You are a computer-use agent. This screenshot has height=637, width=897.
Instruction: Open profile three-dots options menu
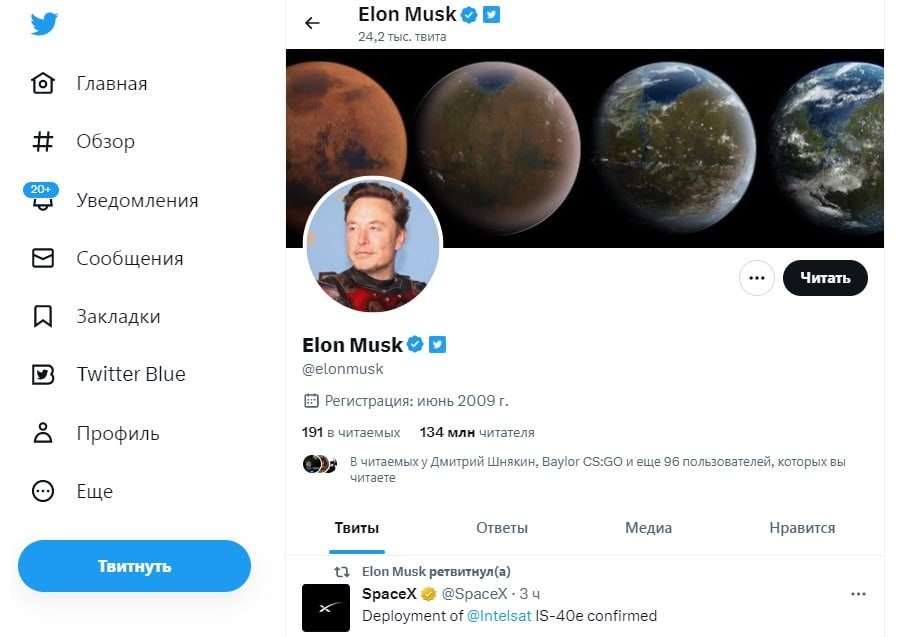point(756,278)
